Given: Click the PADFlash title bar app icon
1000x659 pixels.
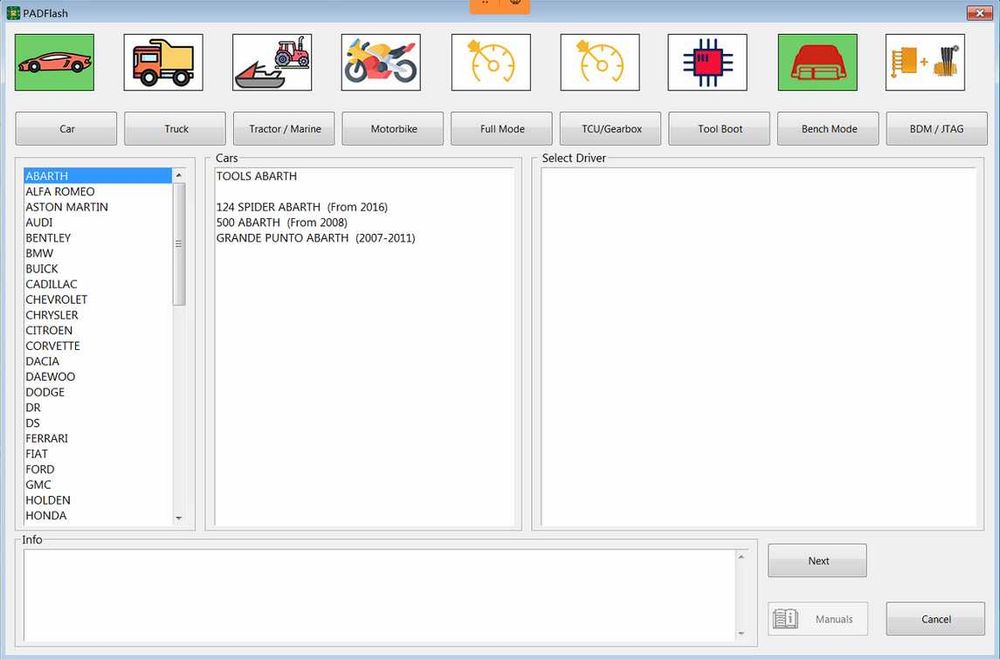Looking at the screenshot, I should click(x=13, y=13).
